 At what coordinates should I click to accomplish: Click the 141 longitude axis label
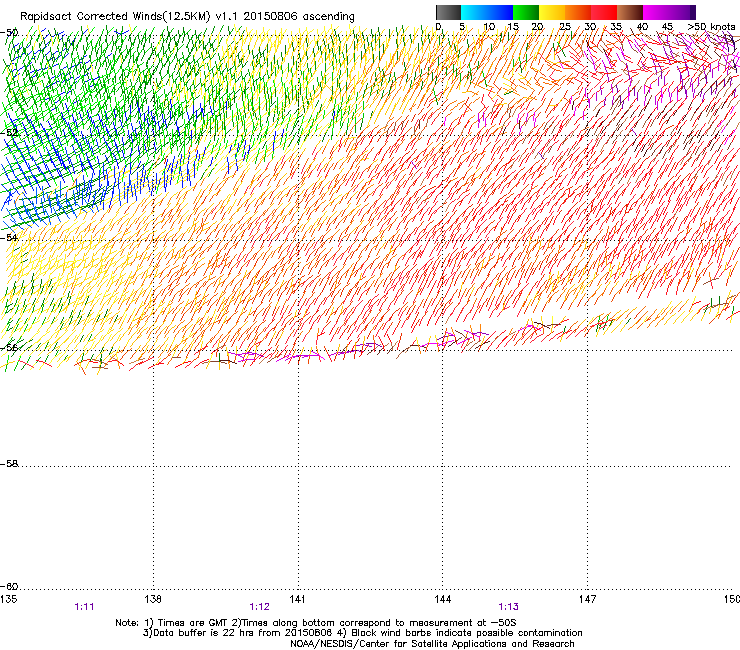tap(297, 599)
